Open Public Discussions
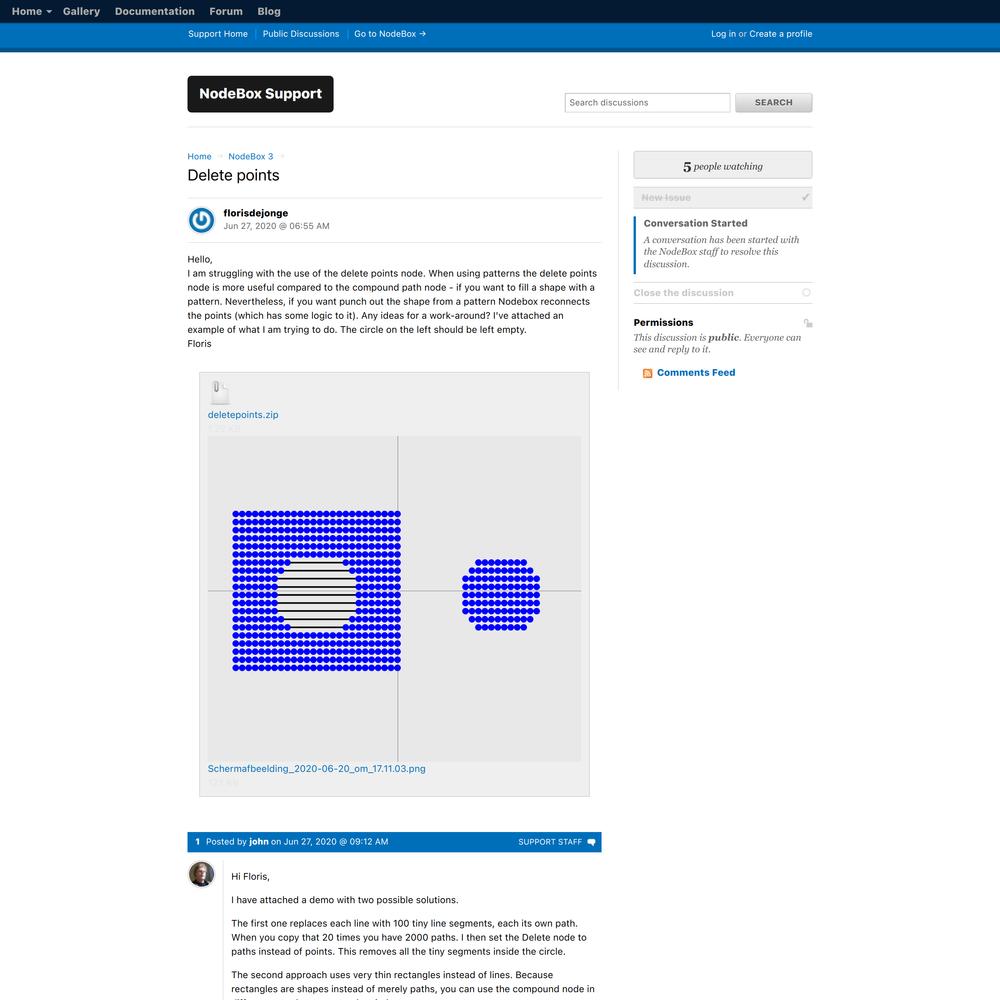This screenshot has width=1000, height=1000. tap(301, 34)
